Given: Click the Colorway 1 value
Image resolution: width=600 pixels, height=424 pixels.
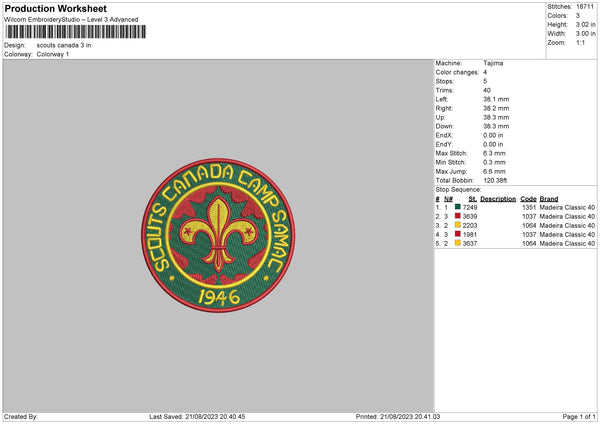Looking at the screenshot, I should click(x=53, y=54).
